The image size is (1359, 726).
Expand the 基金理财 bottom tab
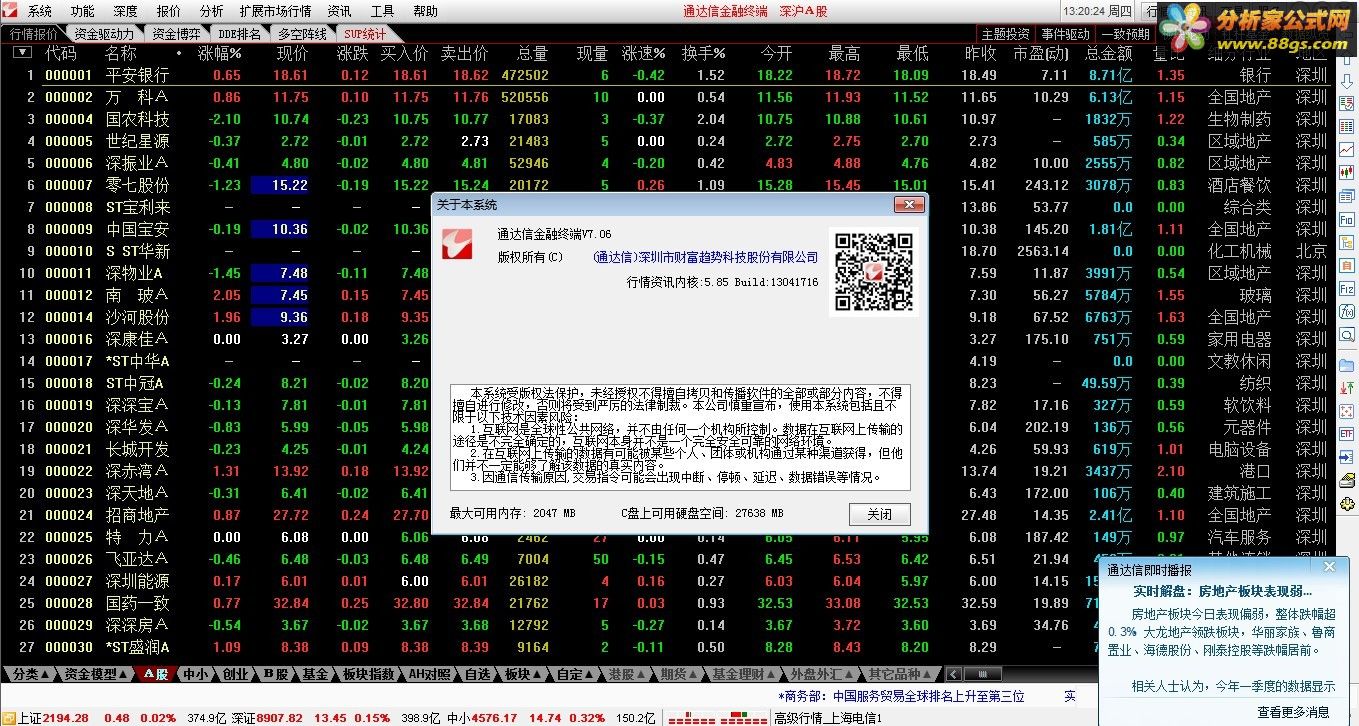click(744, 674)
